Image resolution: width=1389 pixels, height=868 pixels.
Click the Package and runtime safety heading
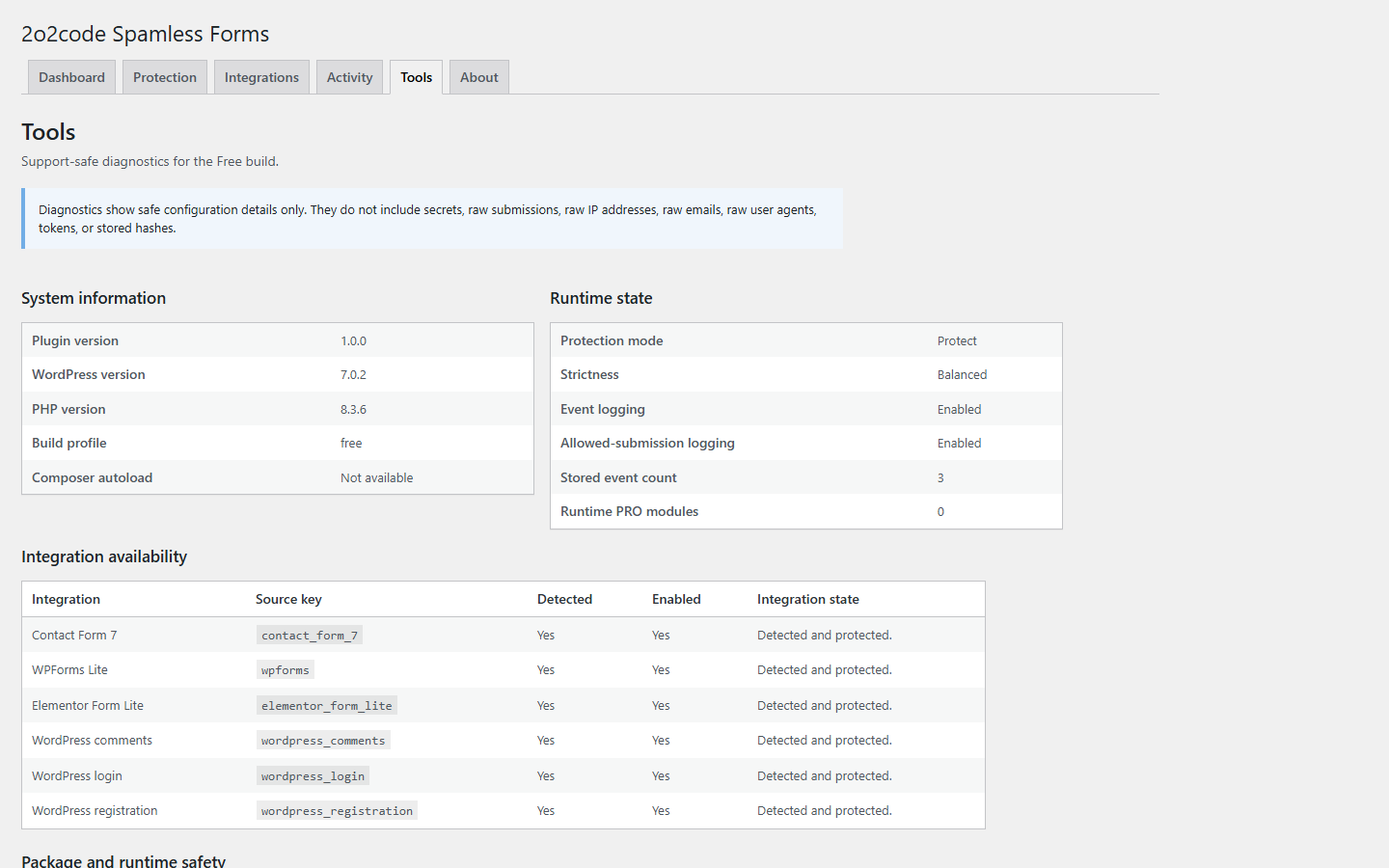pos(123,860)
